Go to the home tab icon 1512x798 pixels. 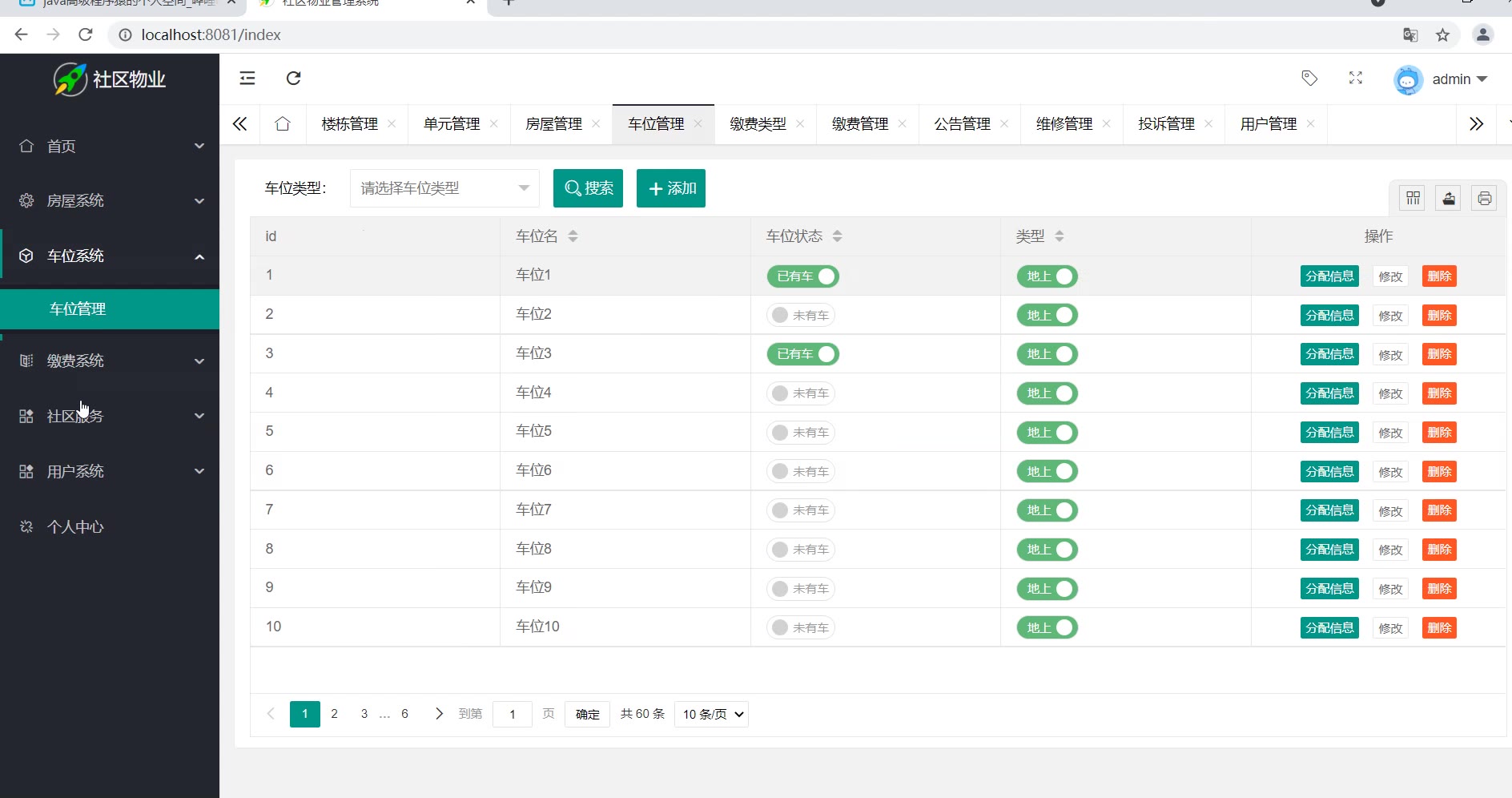coord(282,124)
